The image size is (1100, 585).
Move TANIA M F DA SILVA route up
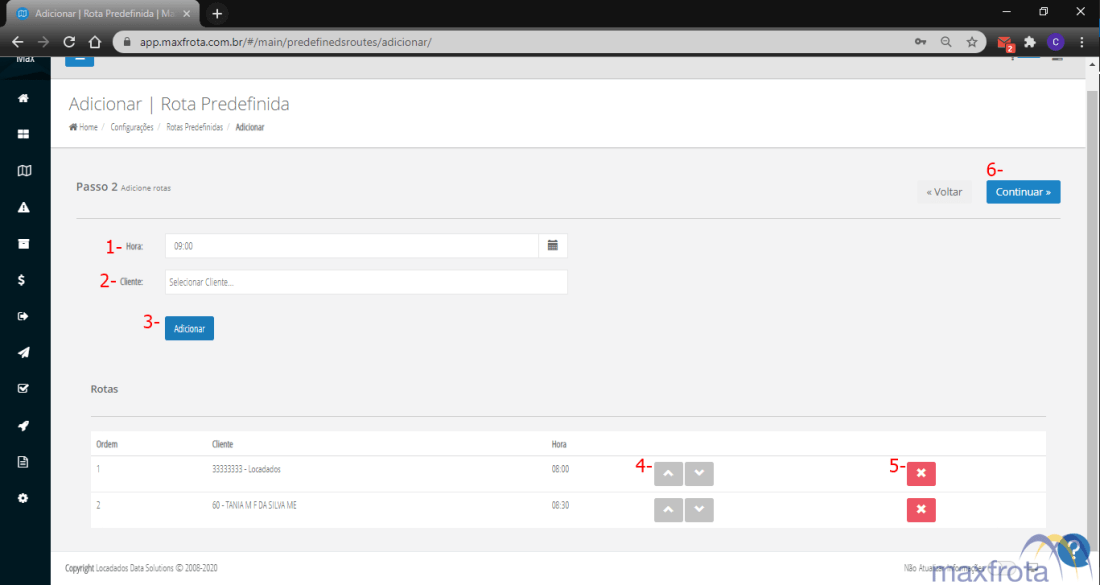click(x=668, y=510)
